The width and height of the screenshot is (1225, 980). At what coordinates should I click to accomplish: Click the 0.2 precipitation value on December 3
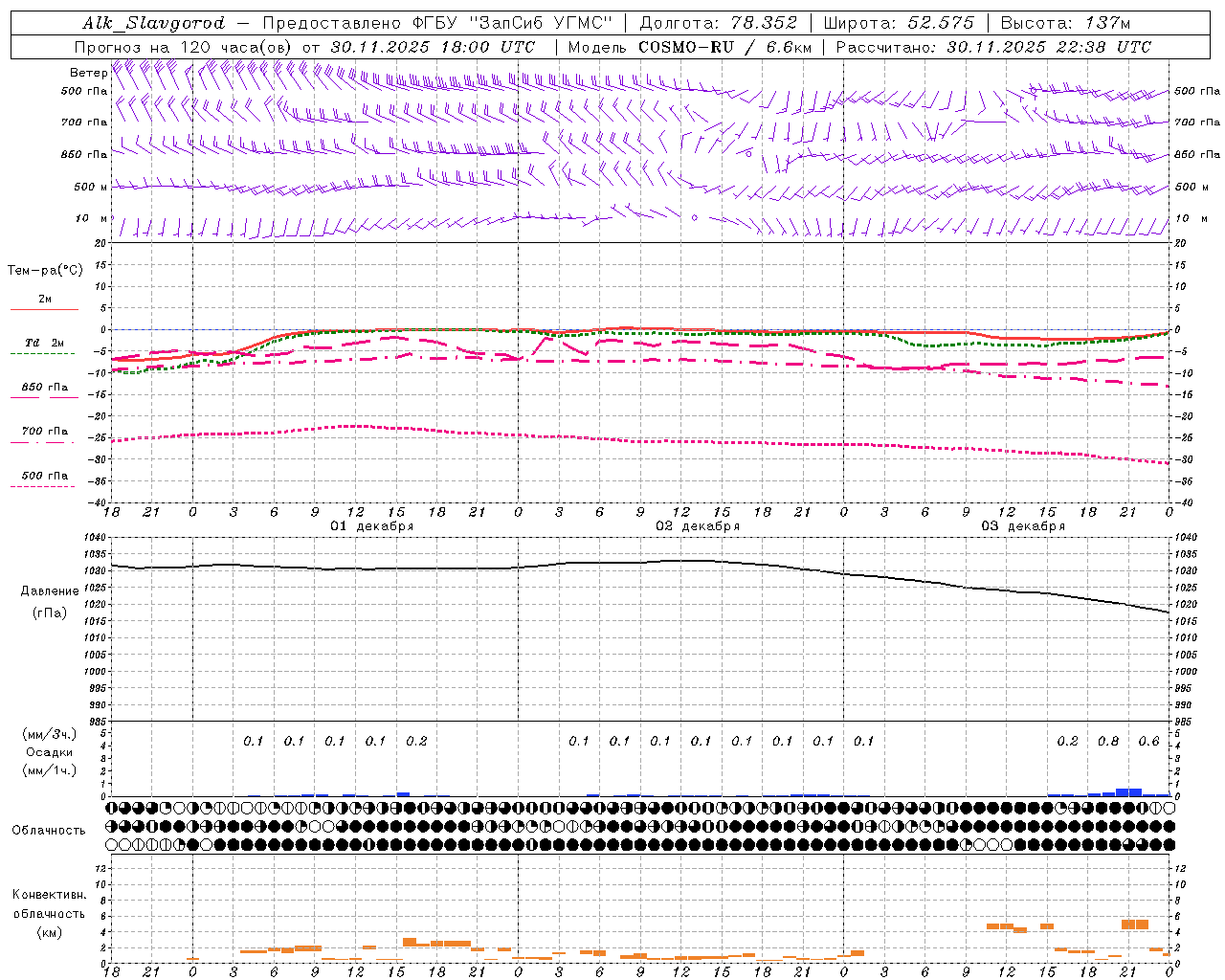click(1067, 742)
